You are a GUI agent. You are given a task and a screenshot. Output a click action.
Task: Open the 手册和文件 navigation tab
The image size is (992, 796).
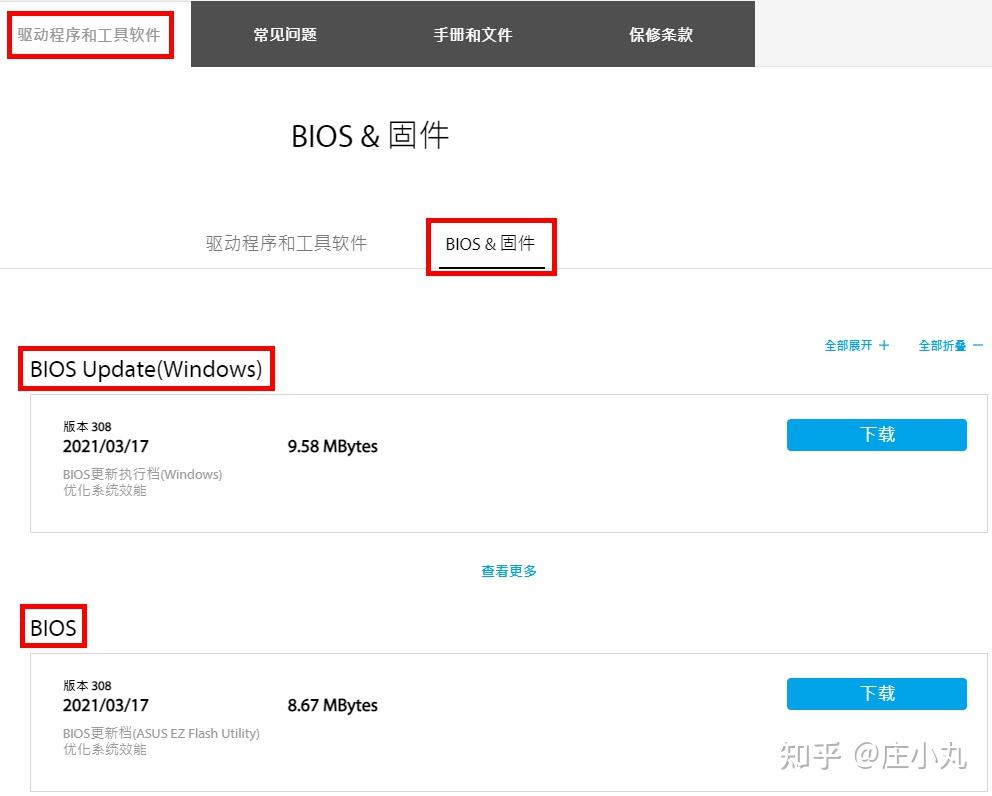pyautogui.click(x=472, y=33)
